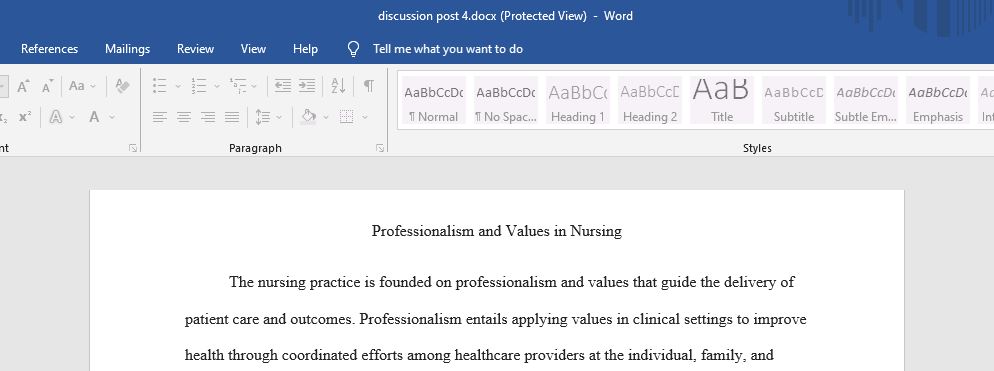Click the line starting 'health through coordinated'
This screenshot has height=371, width=994.
pyautogui.click(x=479, y=356)
